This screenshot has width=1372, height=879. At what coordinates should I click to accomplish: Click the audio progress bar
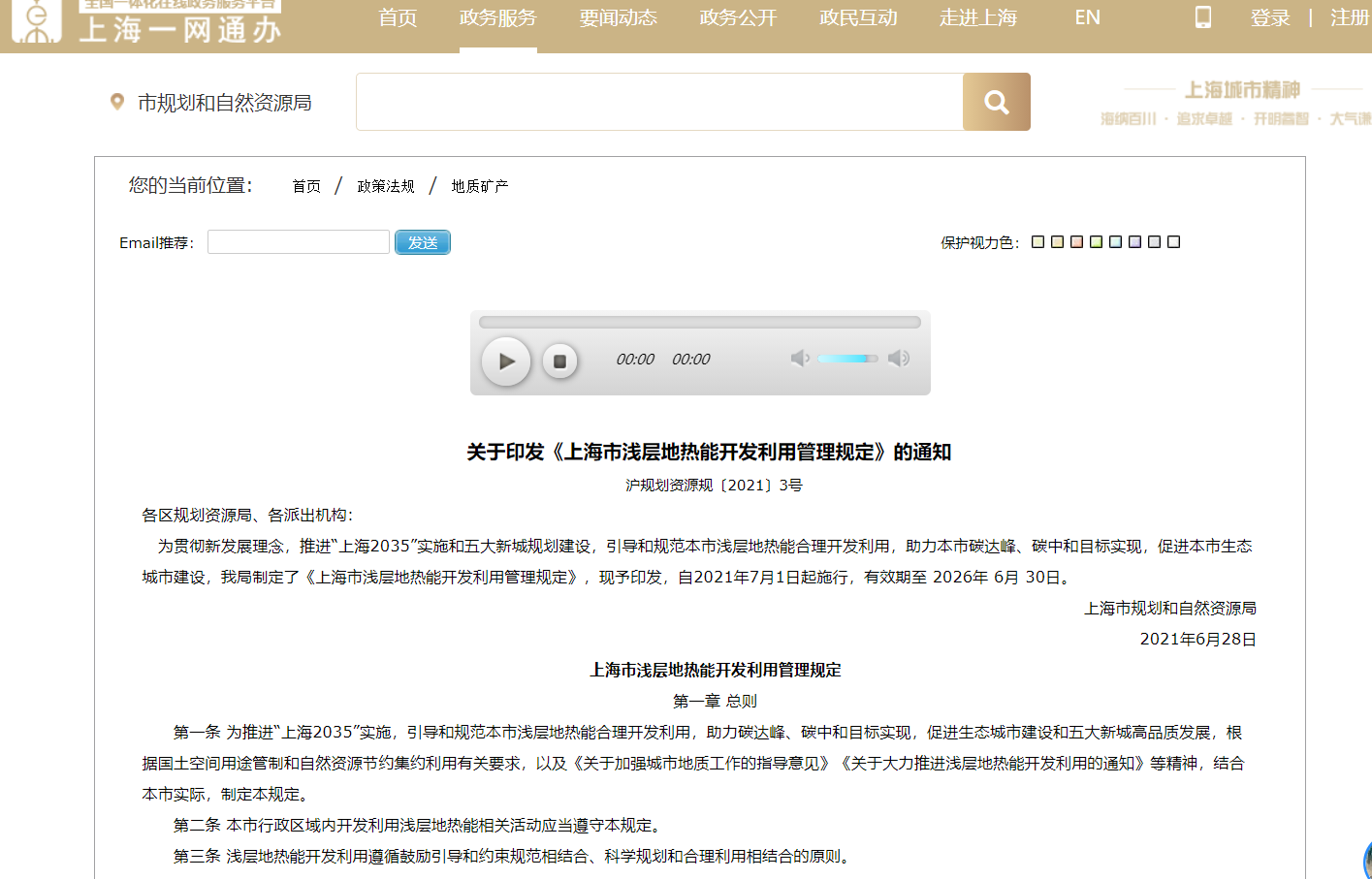(x=699, y=322)
